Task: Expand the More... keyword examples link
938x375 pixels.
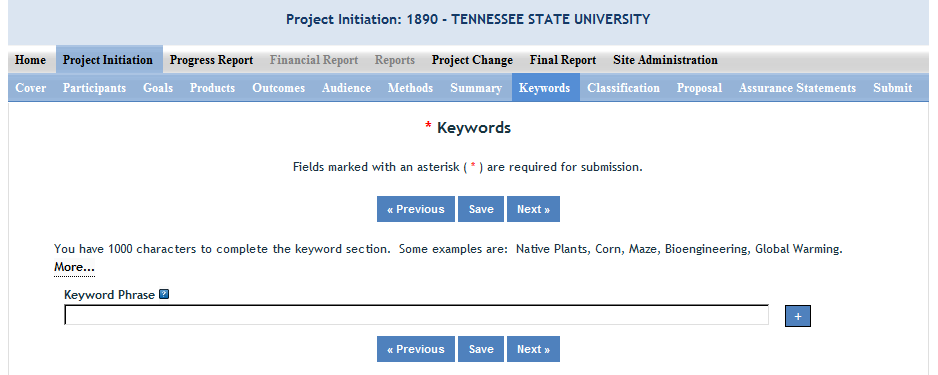Action: [74, 267]
